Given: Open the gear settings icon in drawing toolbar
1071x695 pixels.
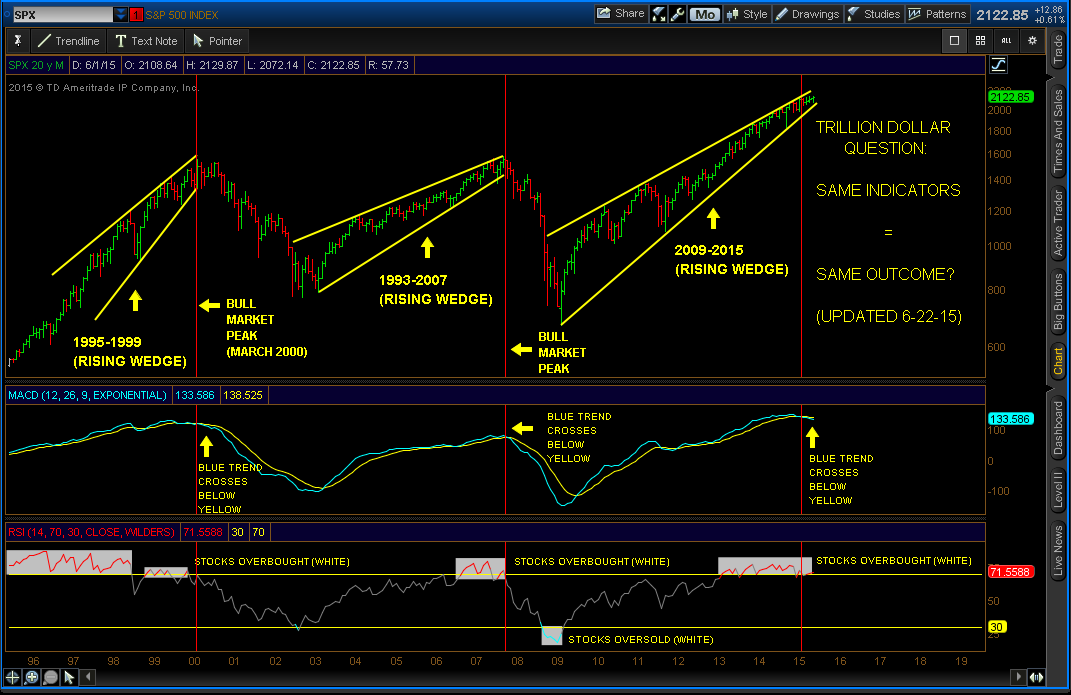Looking at the screenshot, I should [1032, 41].
